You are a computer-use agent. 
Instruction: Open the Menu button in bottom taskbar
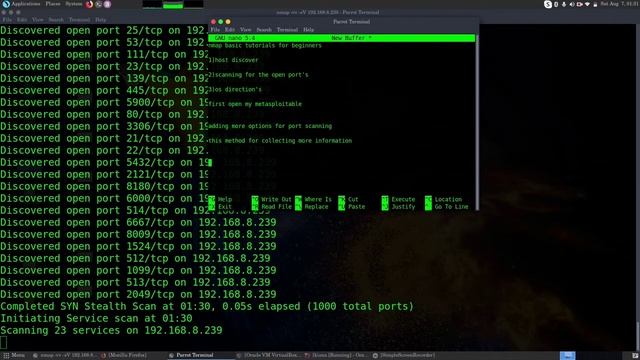coord(14,356)
